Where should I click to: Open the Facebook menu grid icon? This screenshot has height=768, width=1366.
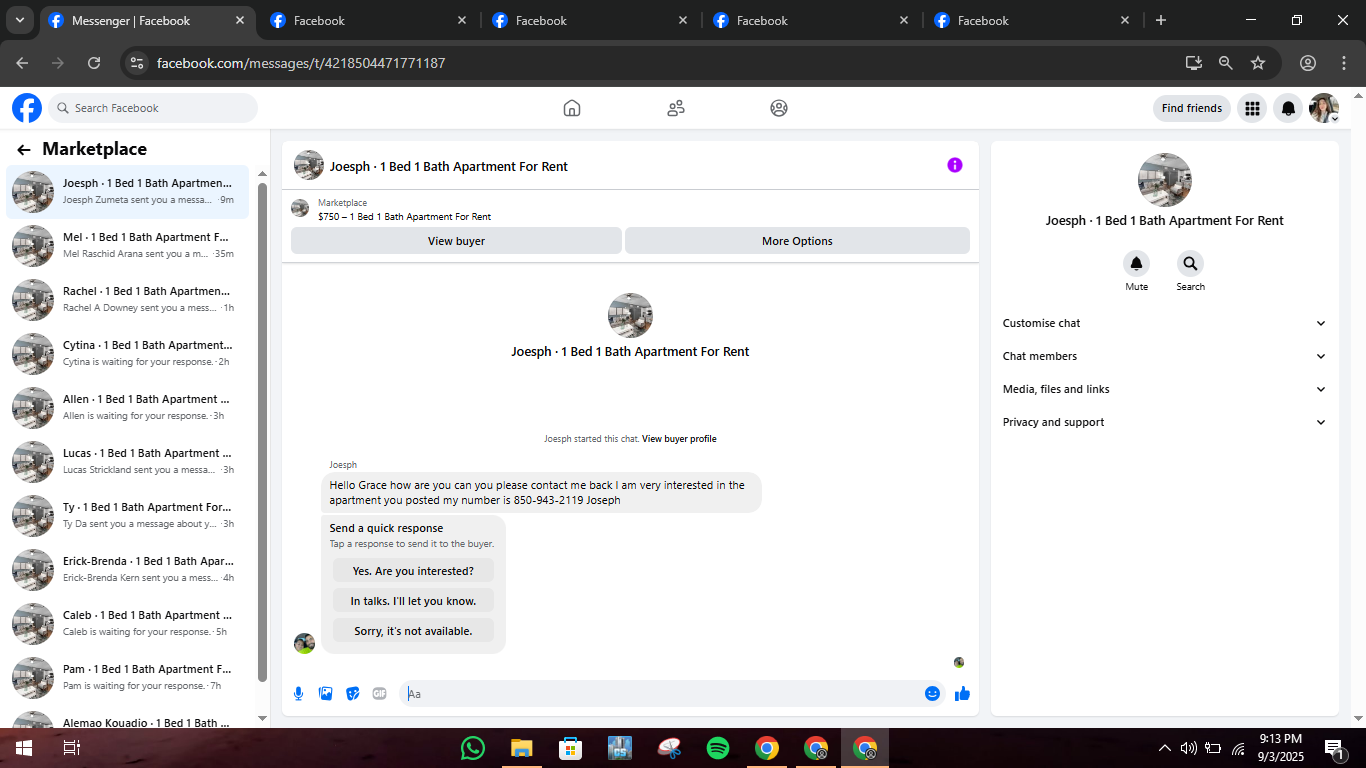click(x=1252, y=108)
